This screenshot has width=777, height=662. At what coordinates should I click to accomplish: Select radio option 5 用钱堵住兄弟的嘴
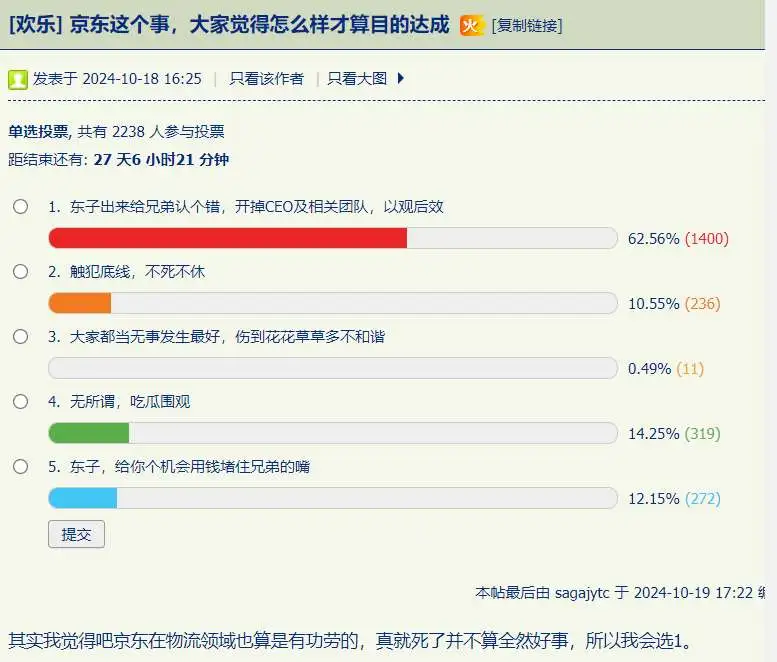[20, 467]
